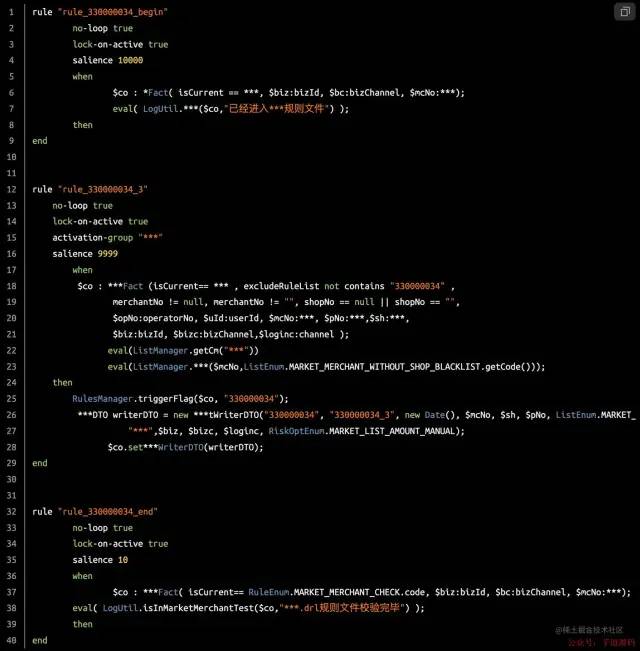640x651 pixels.
Task: Click line number 32 in gutter
Action: tap(12, 512)
